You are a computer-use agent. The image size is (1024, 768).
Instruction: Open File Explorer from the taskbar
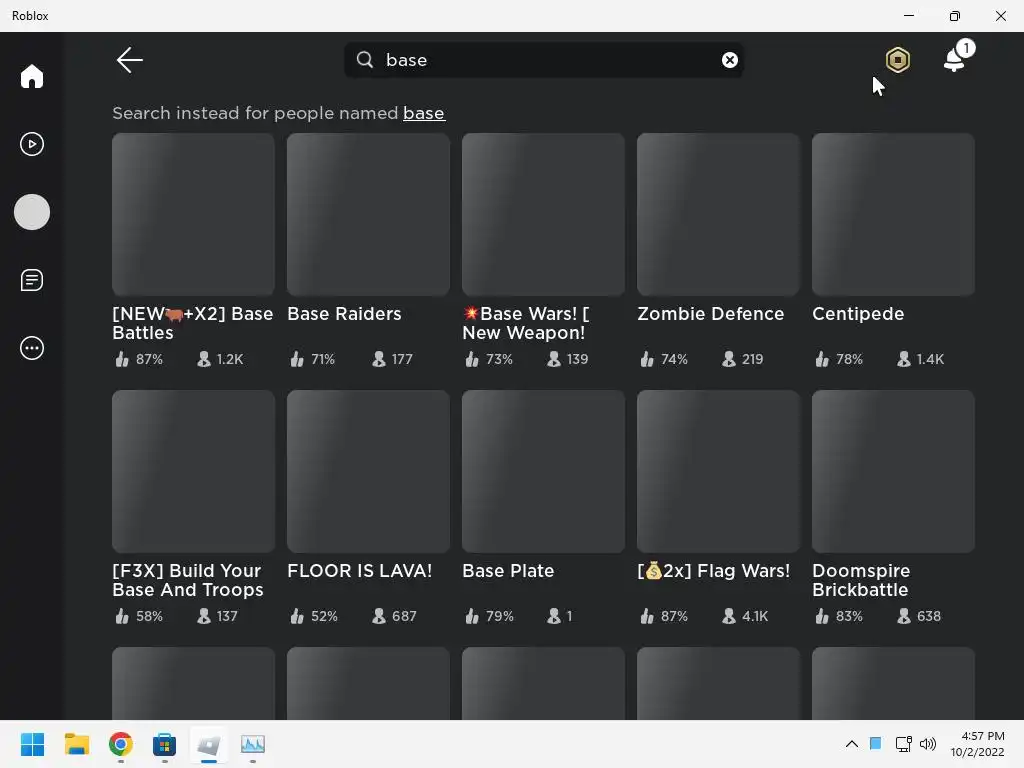pos(76,744)
